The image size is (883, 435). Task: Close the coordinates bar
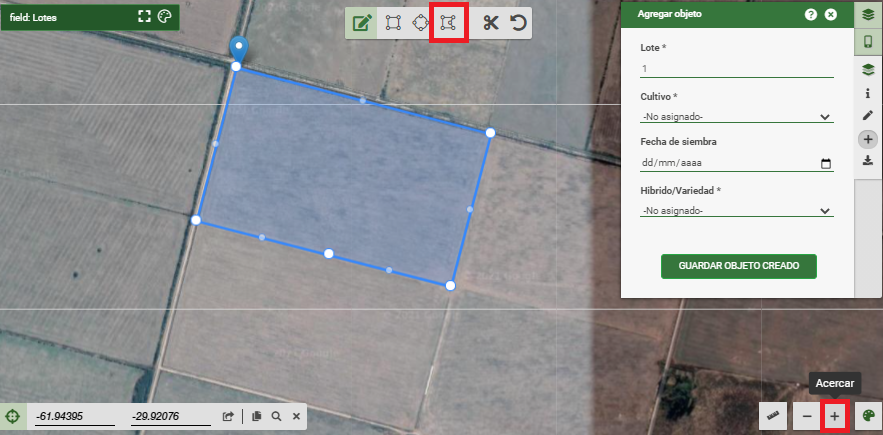click(296, 416)
